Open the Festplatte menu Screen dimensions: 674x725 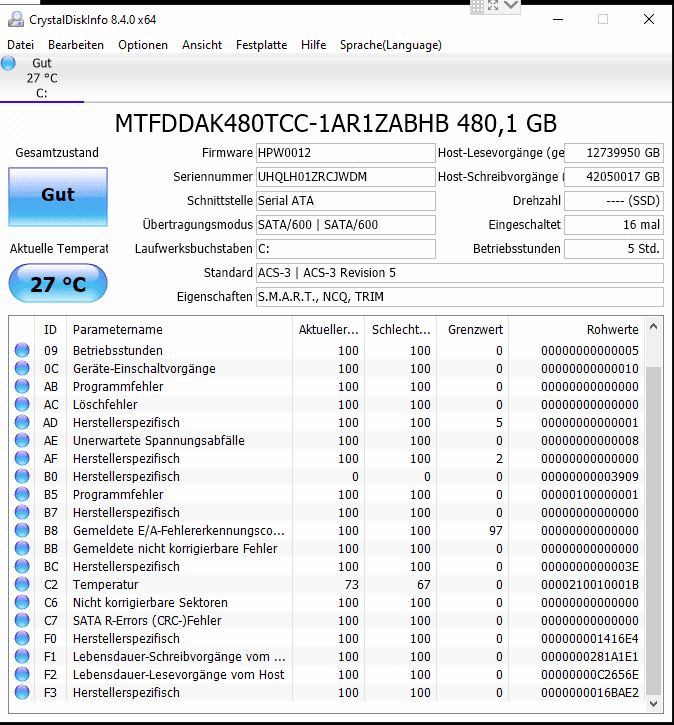point(262,45)
